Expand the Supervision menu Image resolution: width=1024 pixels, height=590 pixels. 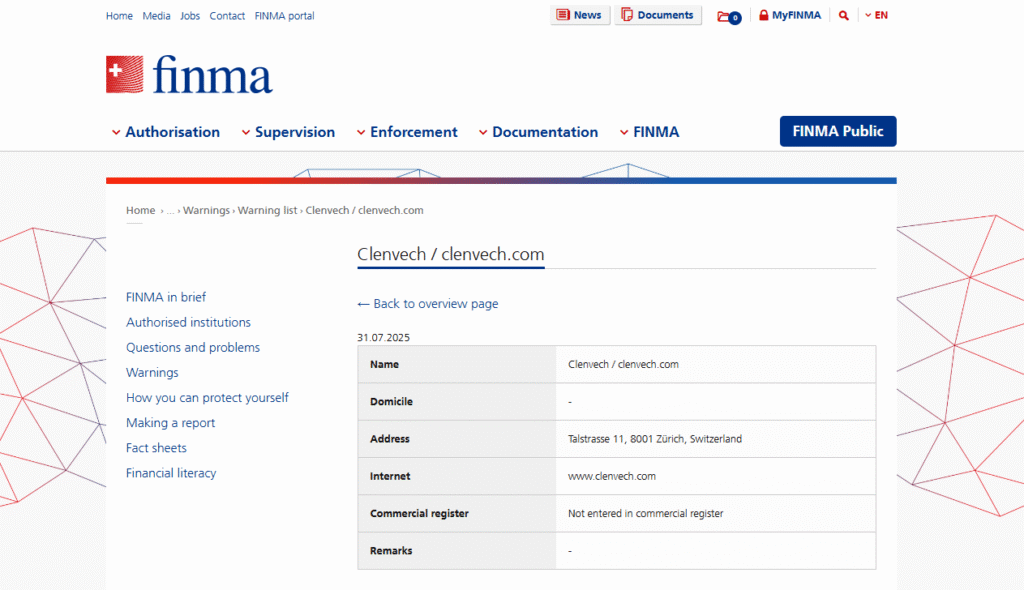click(288, 132)
